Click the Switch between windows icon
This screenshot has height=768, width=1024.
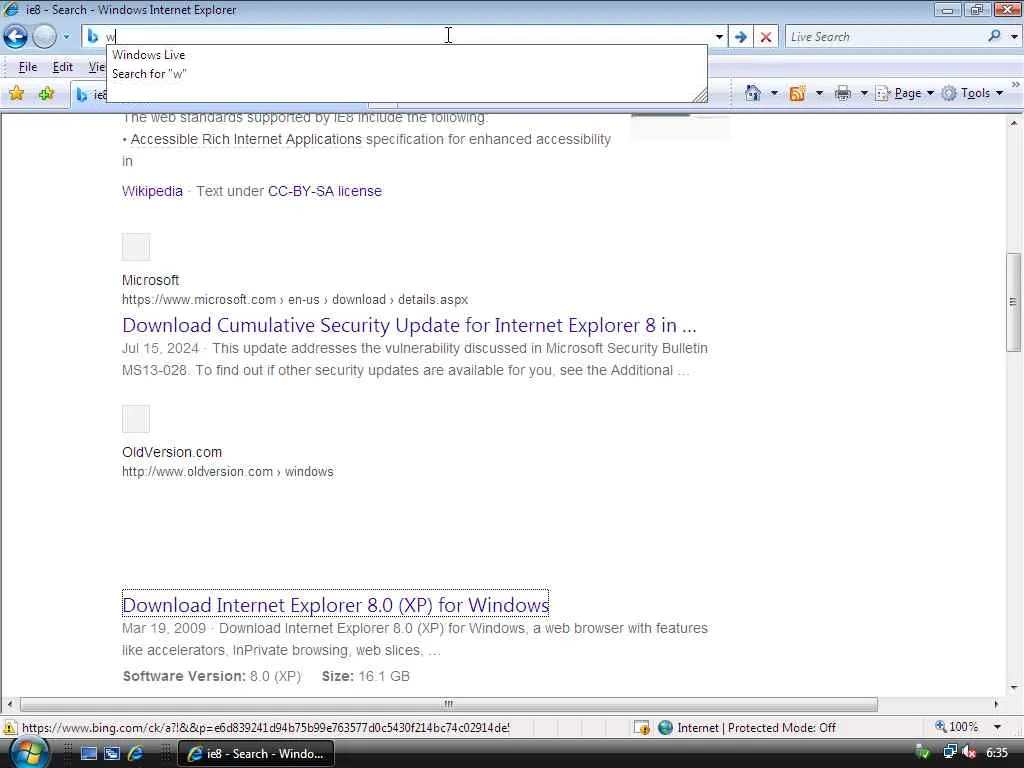[112, 754]
